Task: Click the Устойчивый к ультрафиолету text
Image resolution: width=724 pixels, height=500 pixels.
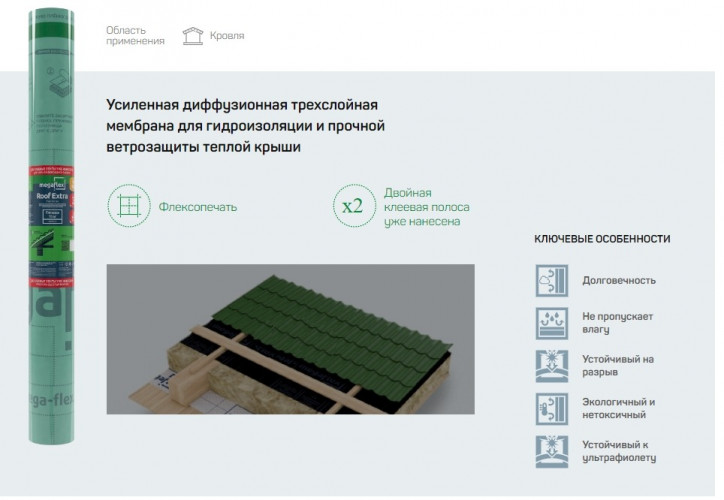Action: point(619,451)
